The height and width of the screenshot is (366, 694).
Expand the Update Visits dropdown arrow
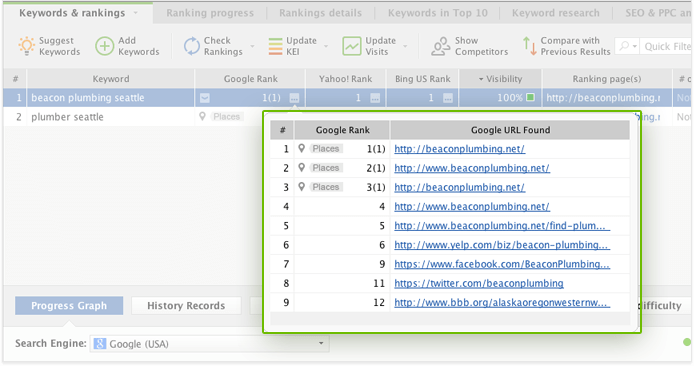[x=405, y=46]
